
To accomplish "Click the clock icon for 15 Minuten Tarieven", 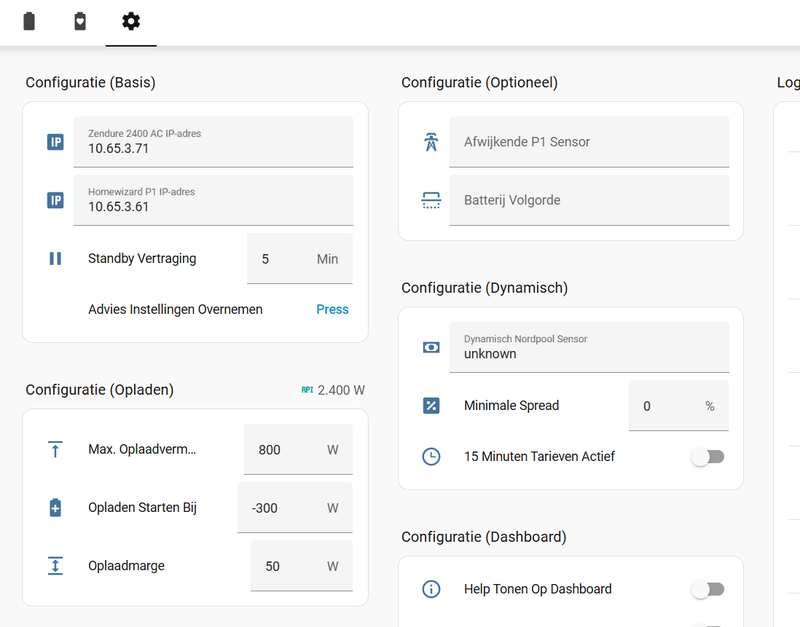I will click(x=431, y=456).
